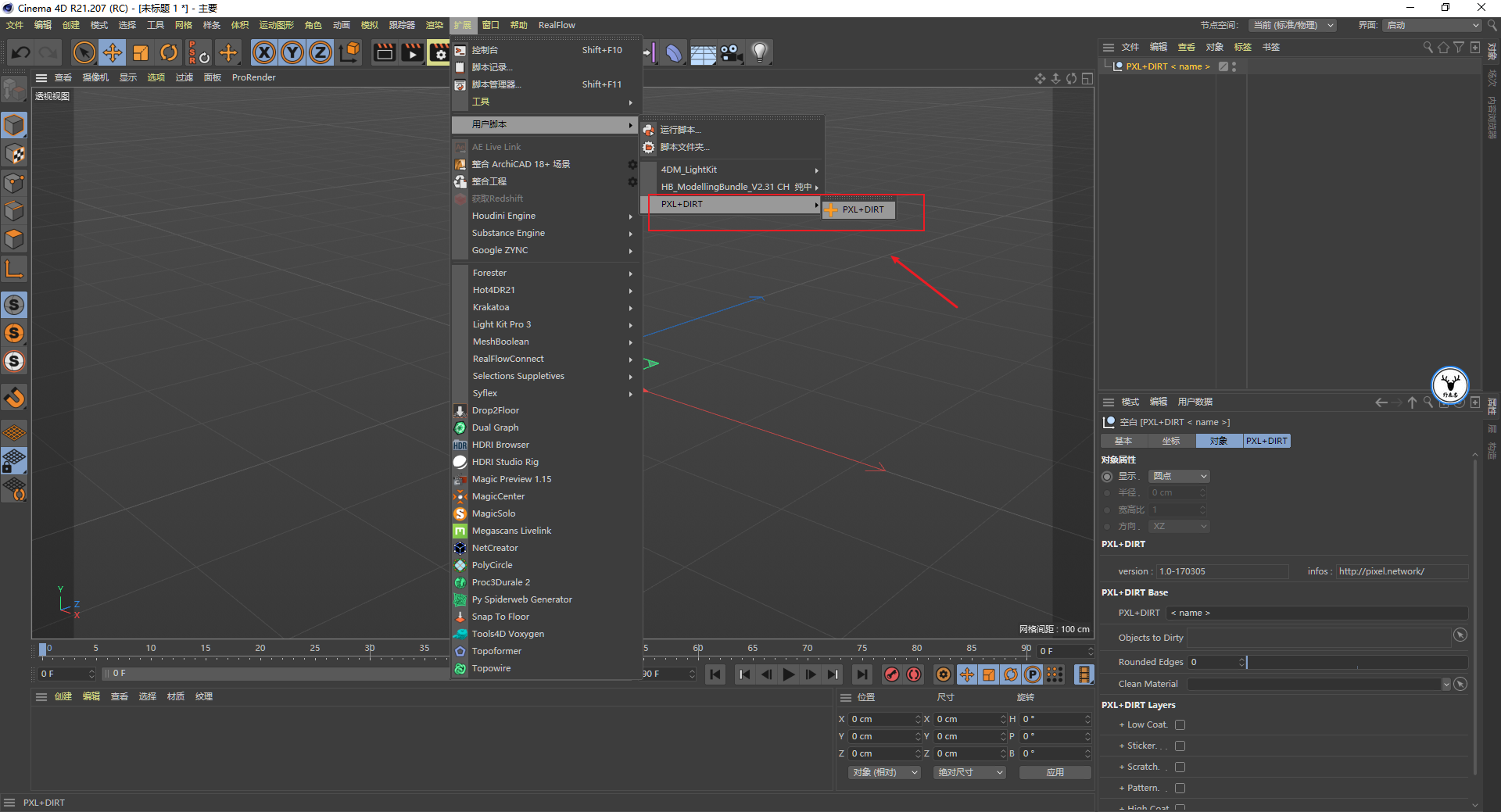The image size is (1501, 812).
Task: Open the 节点空间 dropdown
Action: pyautogui.click(x=1291, y=25)
